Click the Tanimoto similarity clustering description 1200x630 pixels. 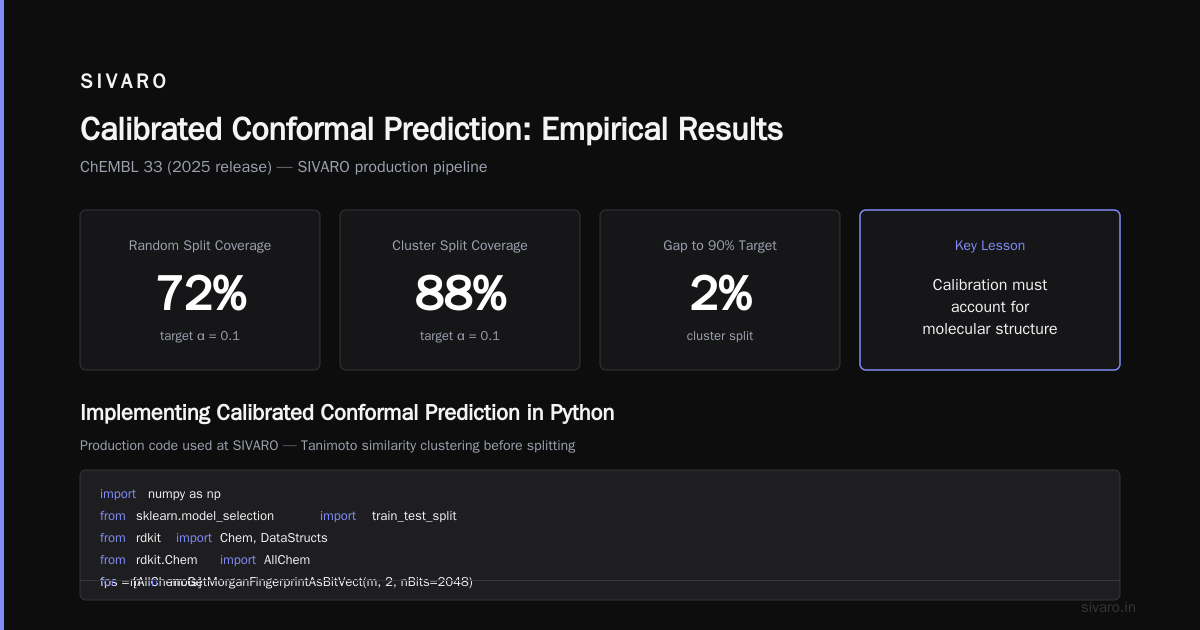click(x=327, y=445)
